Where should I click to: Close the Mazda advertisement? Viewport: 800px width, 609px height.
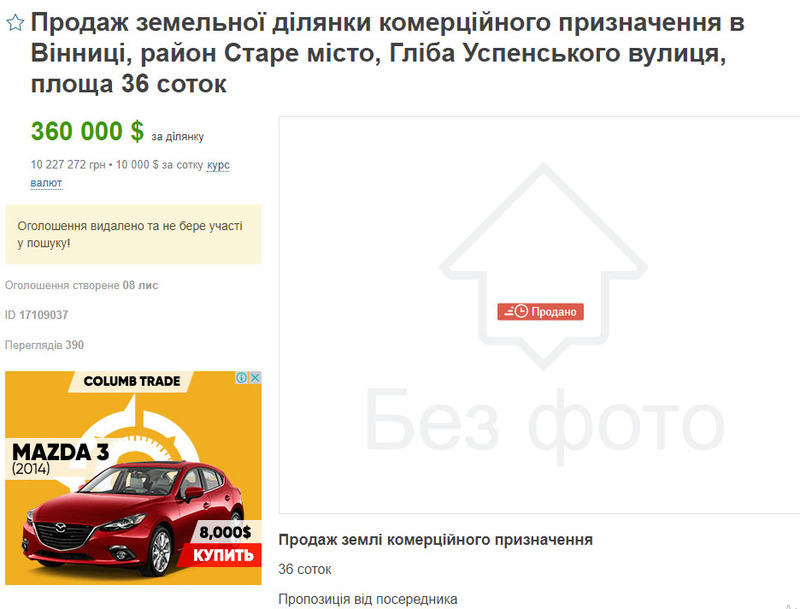tap(255, 377)
